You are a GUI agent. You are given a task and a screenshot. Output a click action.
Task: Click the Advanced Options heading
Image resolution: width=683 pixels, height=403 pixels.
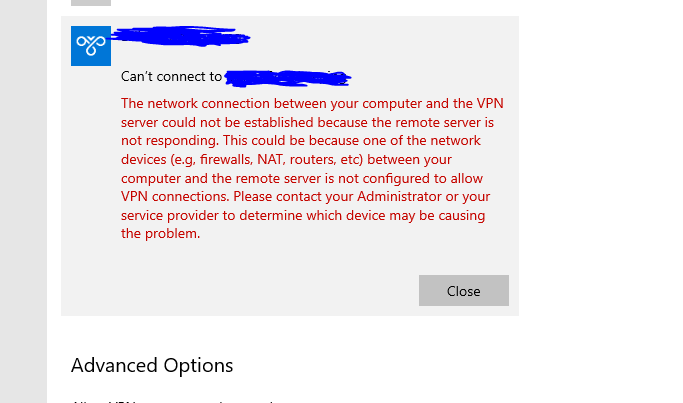152,365
